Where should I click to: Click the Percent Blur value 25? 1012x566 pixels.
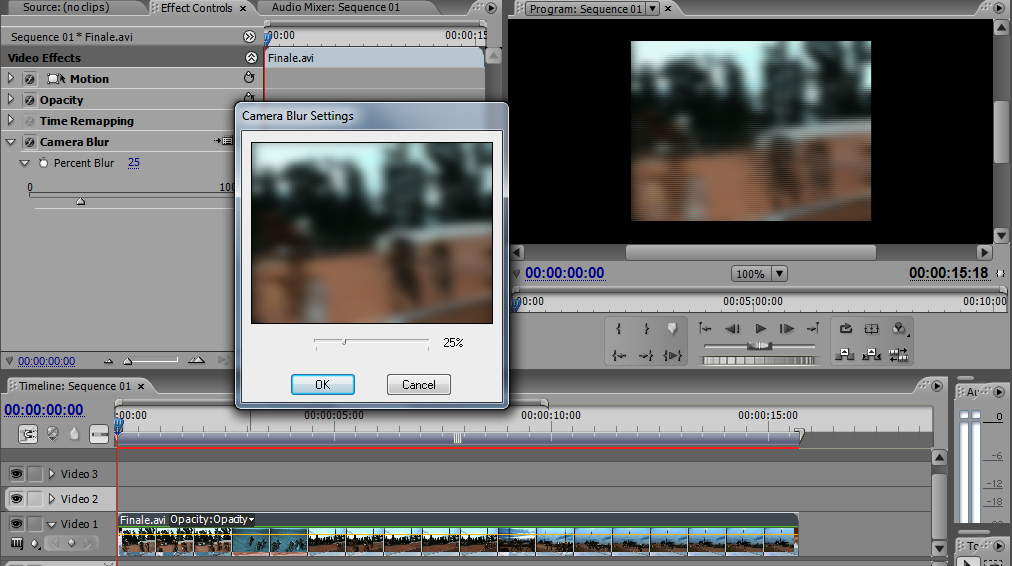[x=134, y=163]
